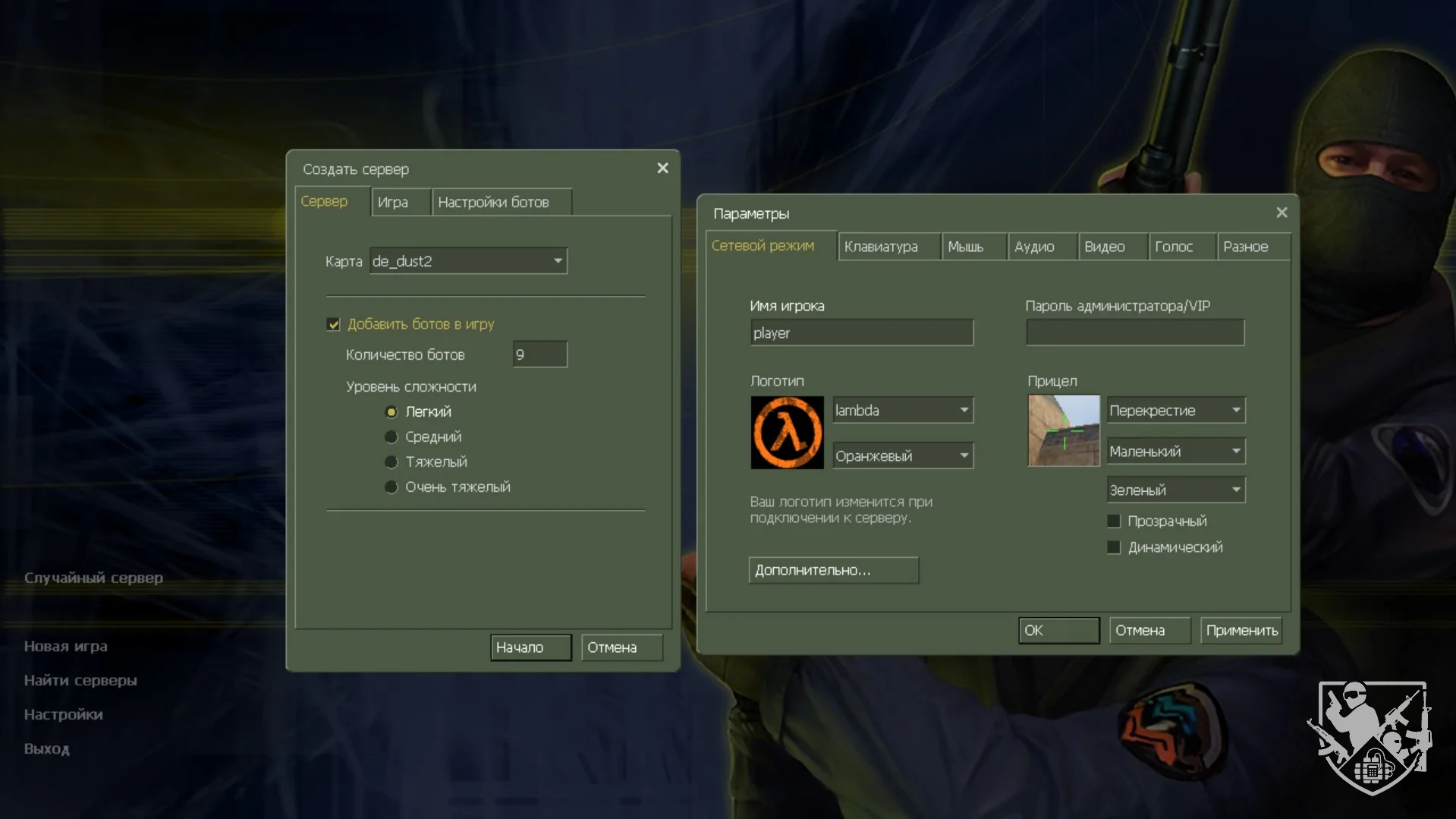The width and height of the screenshot is (1456, 819).
Task: Enable the Динамический crosshair checkbox
Action: 1114,548
